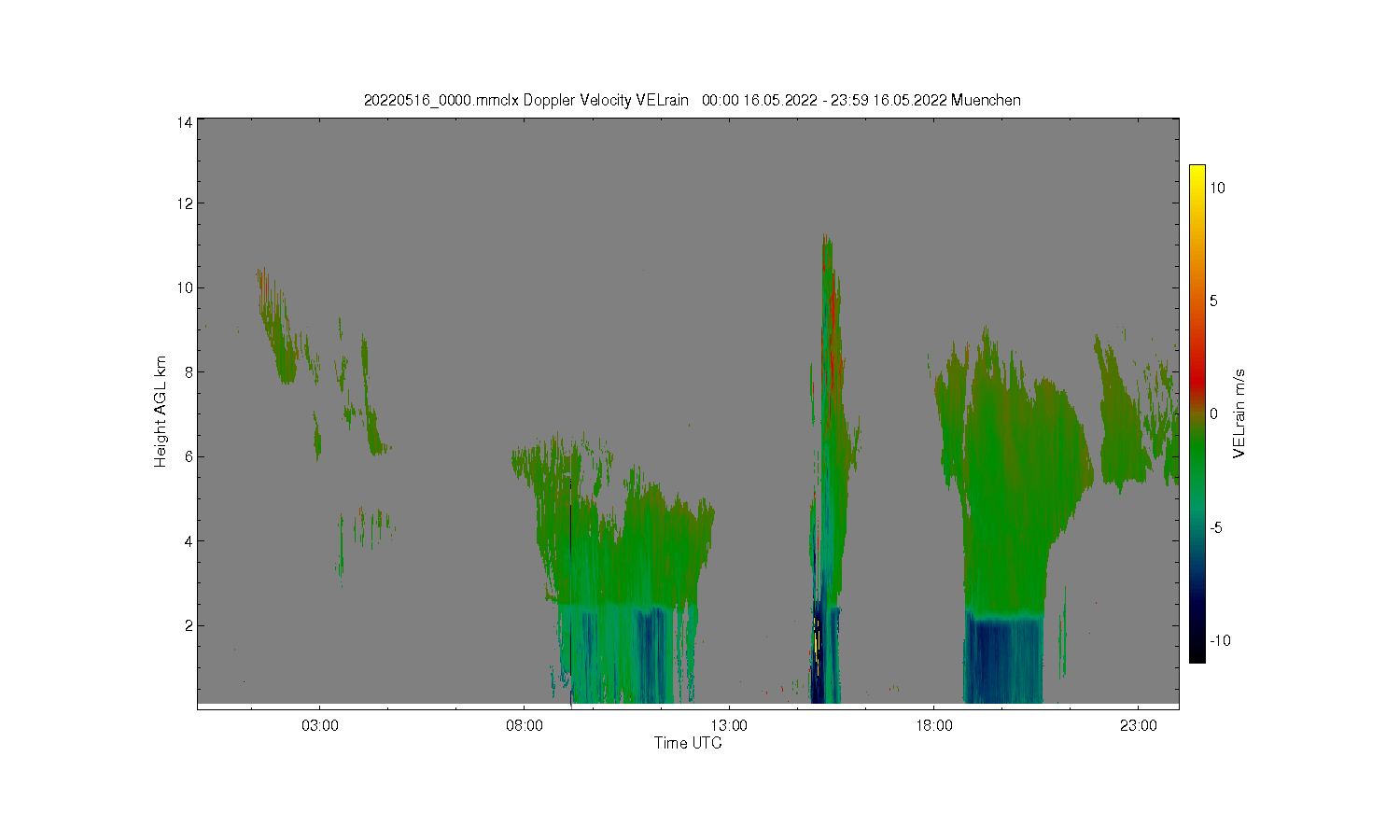Click the height tick label 14
This screenshot has height=840, width=1400.
[x=185, y=122]
